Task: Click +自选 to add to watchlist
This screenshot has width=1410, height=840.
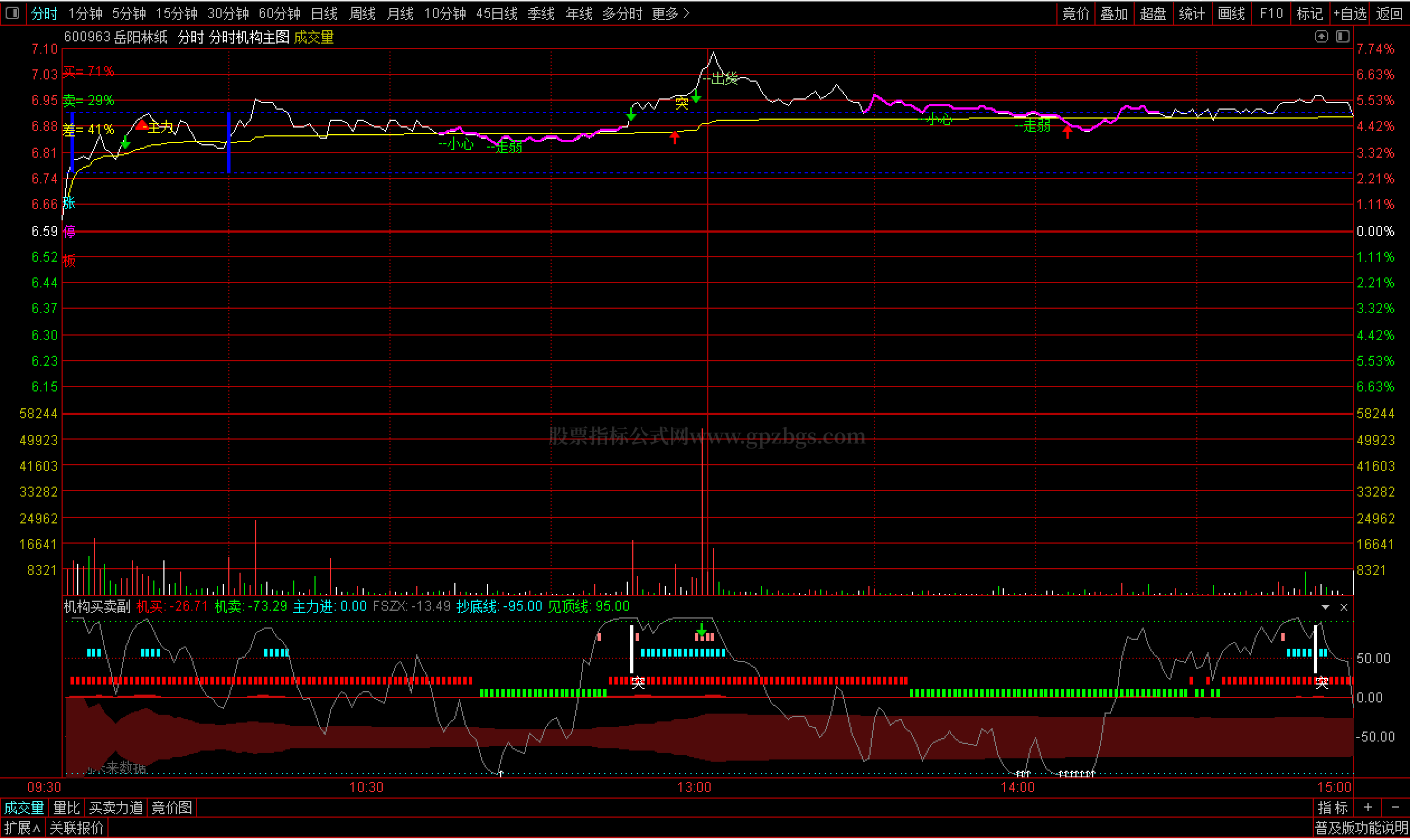Action: coord(1350,13)
